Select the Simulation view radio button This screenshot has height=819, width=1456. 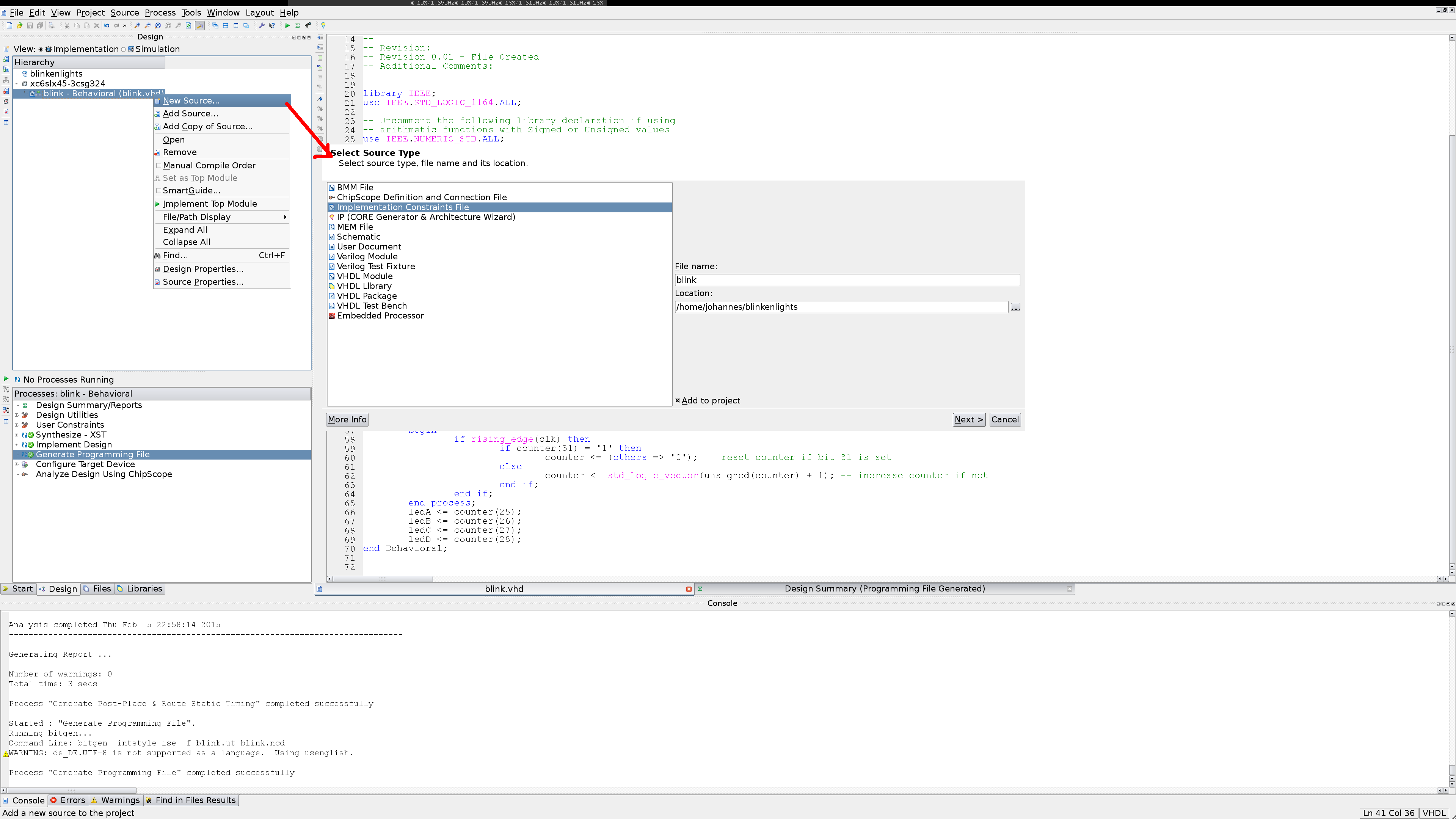123,49
